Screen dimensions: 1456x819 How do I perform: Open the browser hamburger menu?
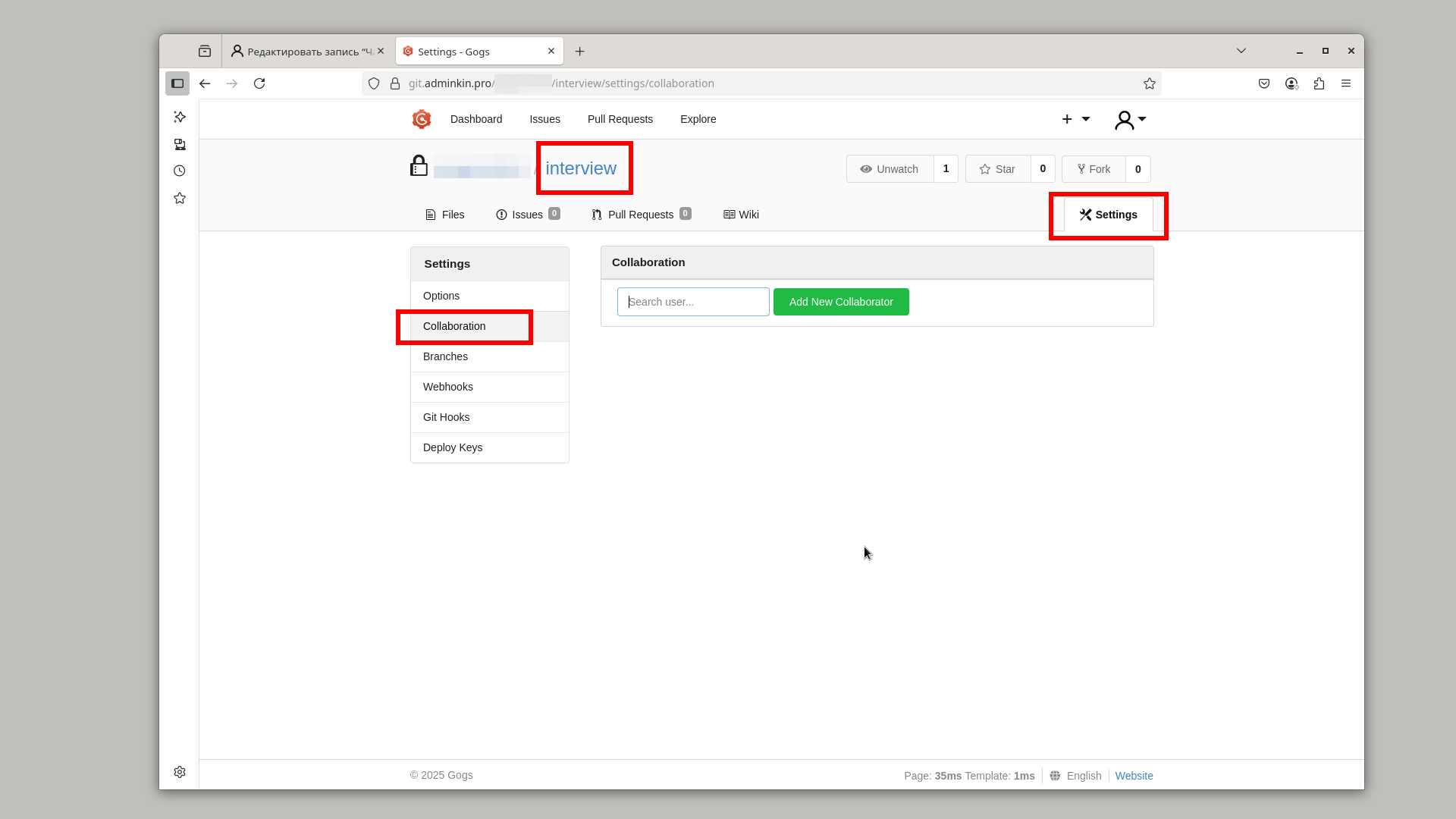[x=1346, y=83]
